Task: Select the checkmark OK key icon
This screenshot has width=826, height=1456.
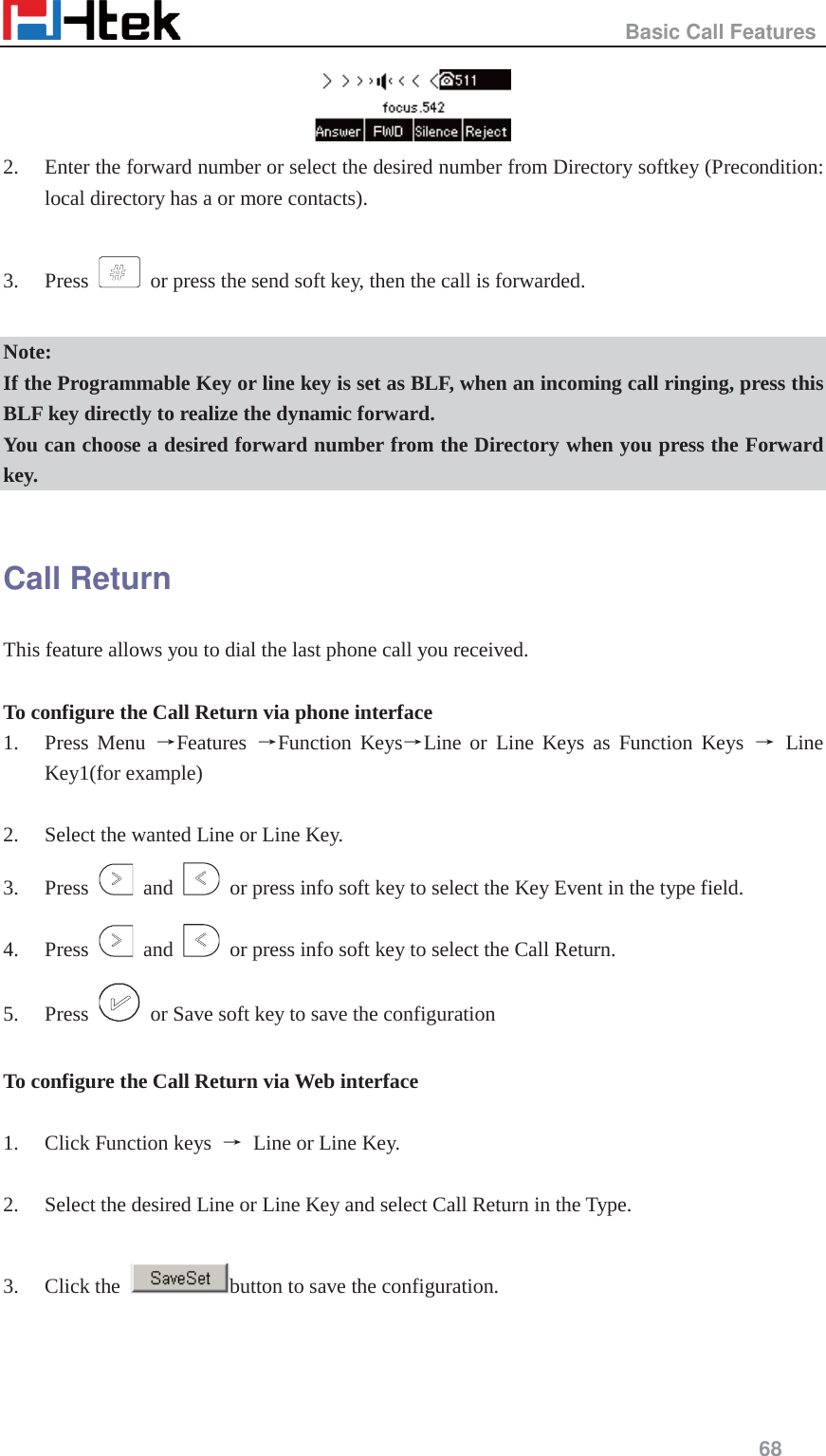Action: [121, 1002]
